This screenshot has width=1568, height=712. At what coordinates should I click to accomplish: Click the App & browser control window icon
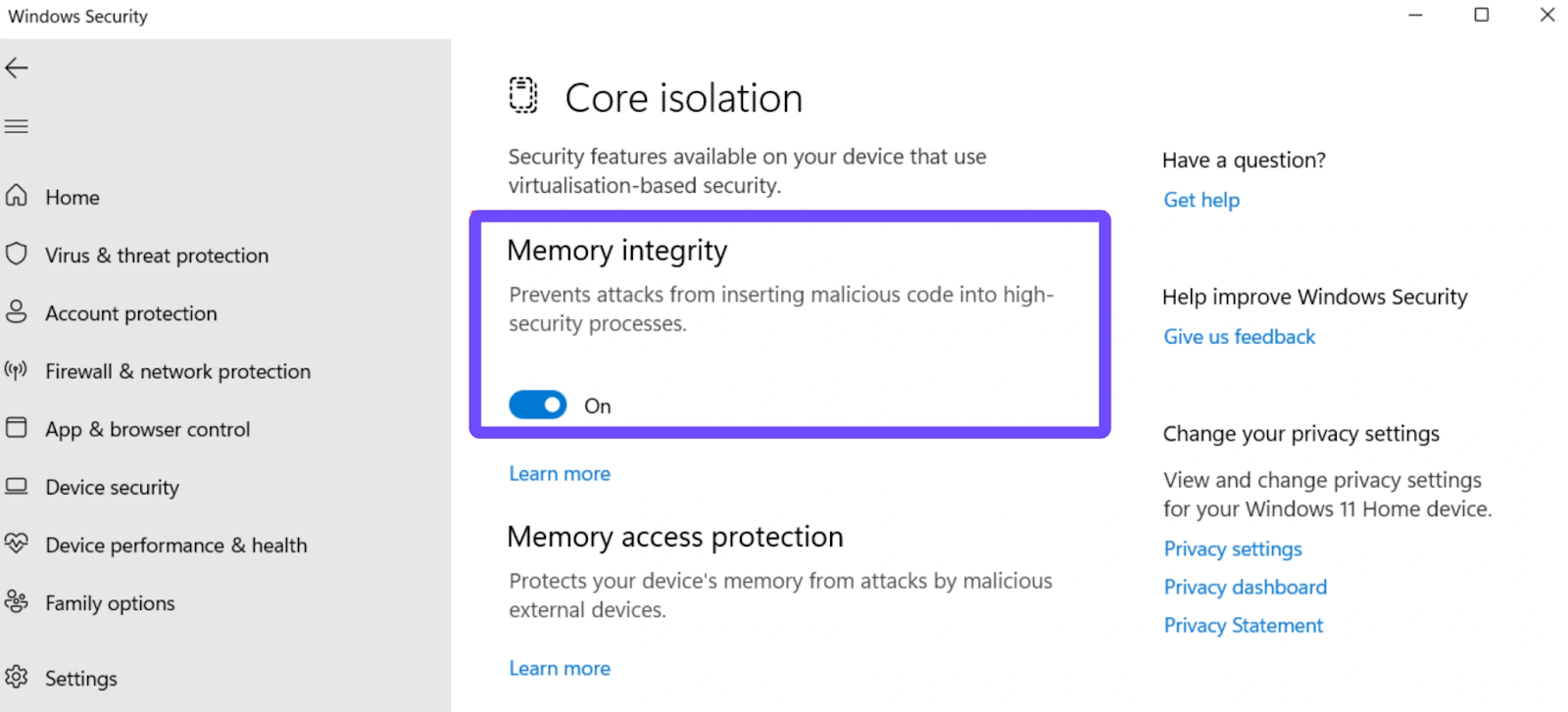tap(17, 428)
